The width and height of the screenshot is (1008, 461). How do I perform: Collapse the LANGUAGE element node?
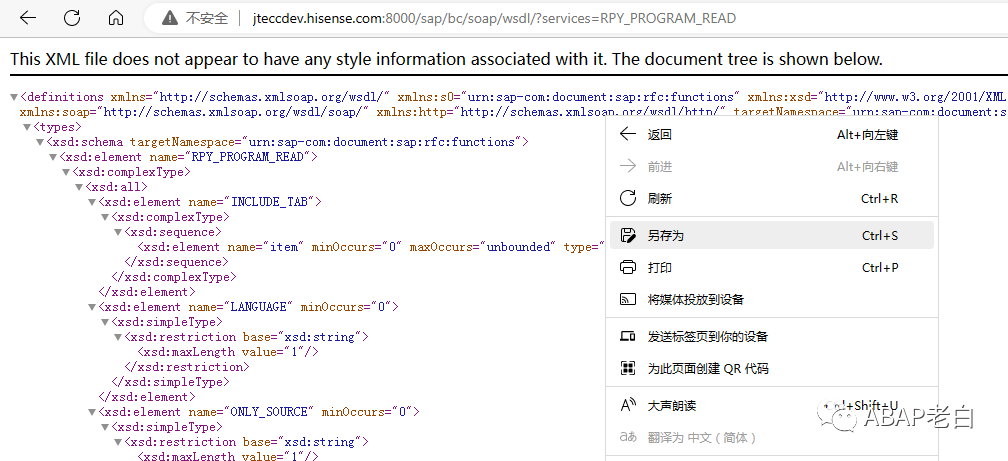pos(93,307)
